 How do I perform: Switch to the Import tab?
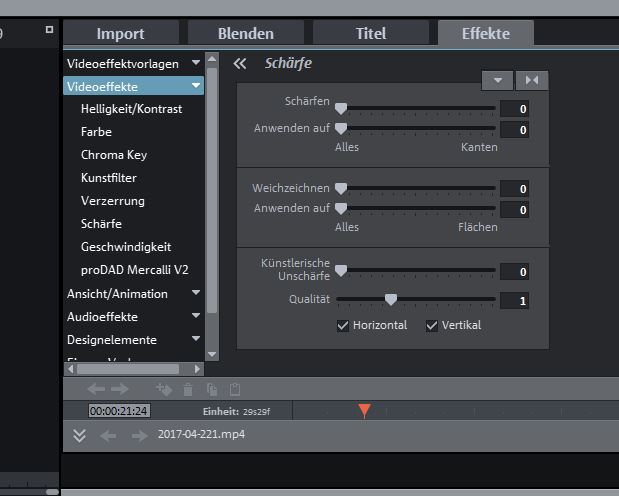click(x=120, y=33)
